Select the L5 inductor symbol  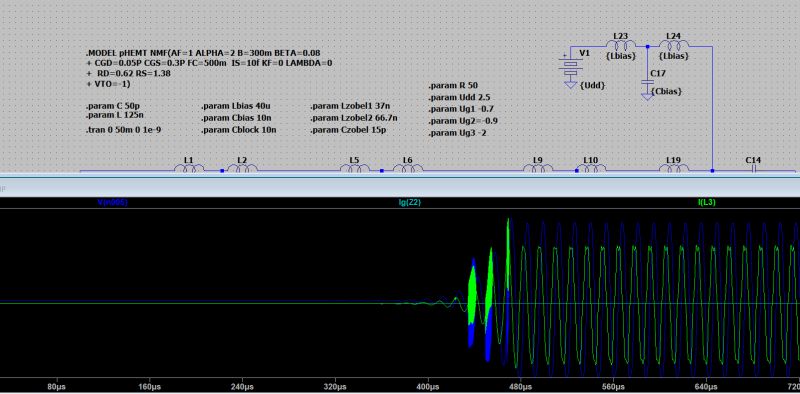pos(355,168)
